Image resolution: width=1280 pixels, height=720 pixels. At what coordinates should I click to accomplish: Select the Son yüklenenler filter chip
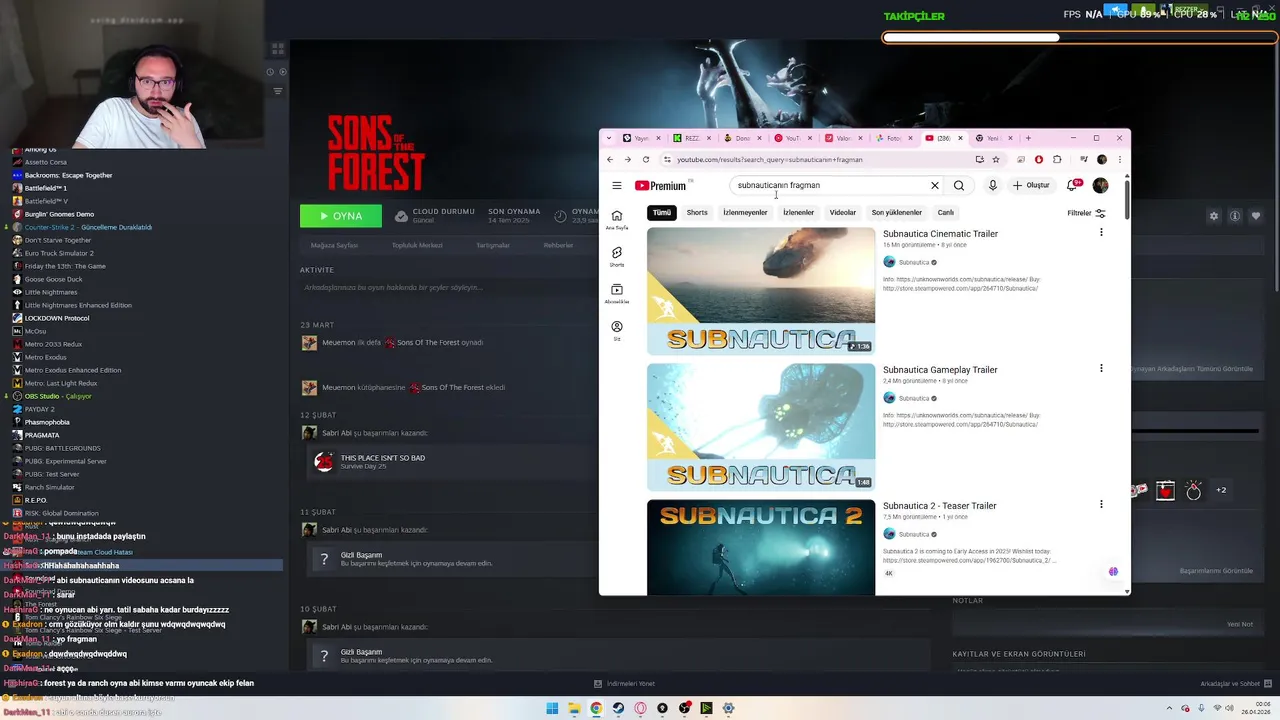tap(896, 212)
